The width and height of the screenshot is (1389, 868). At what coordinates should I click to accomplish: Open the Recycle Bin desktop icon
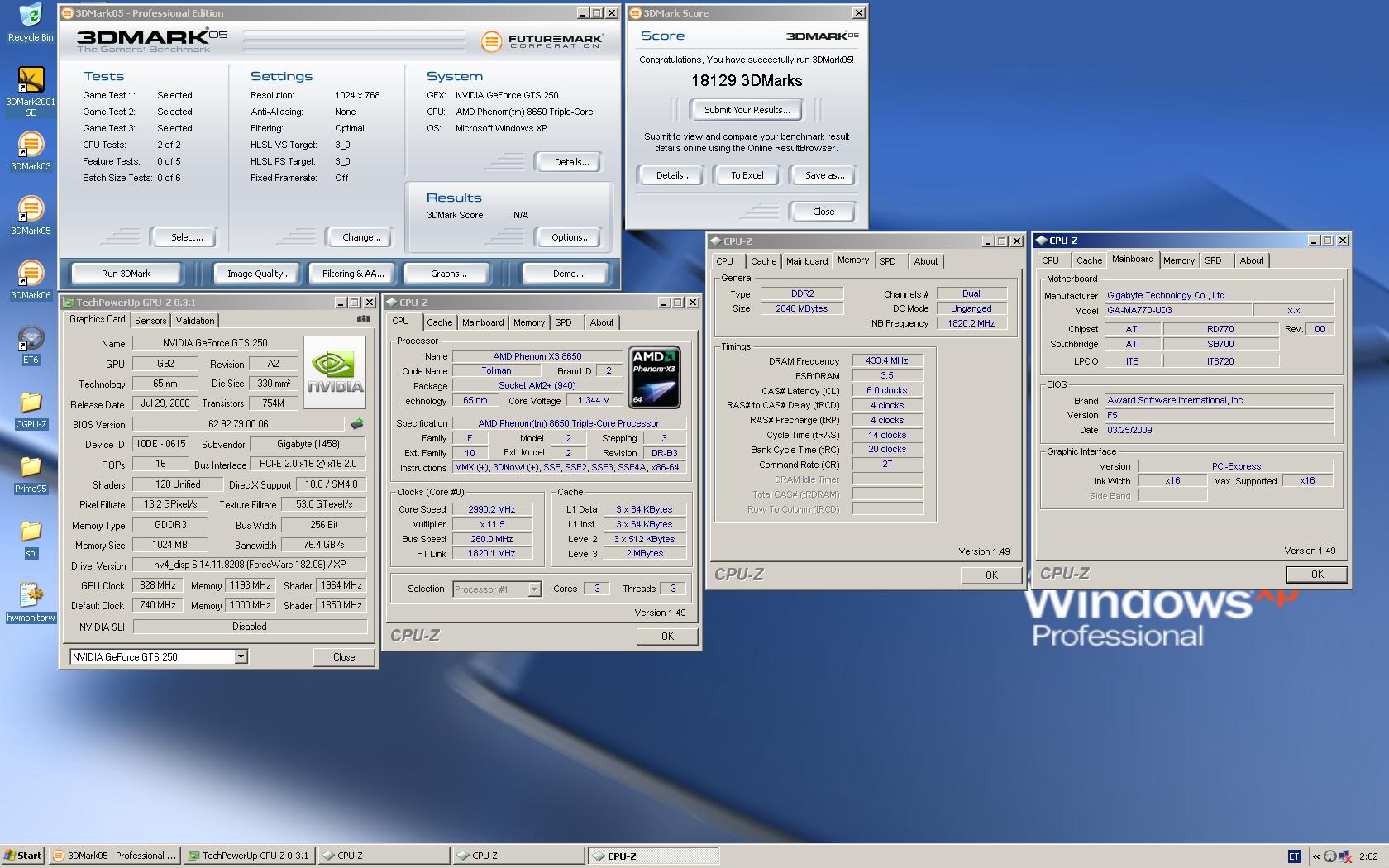[x=31, y=22]
